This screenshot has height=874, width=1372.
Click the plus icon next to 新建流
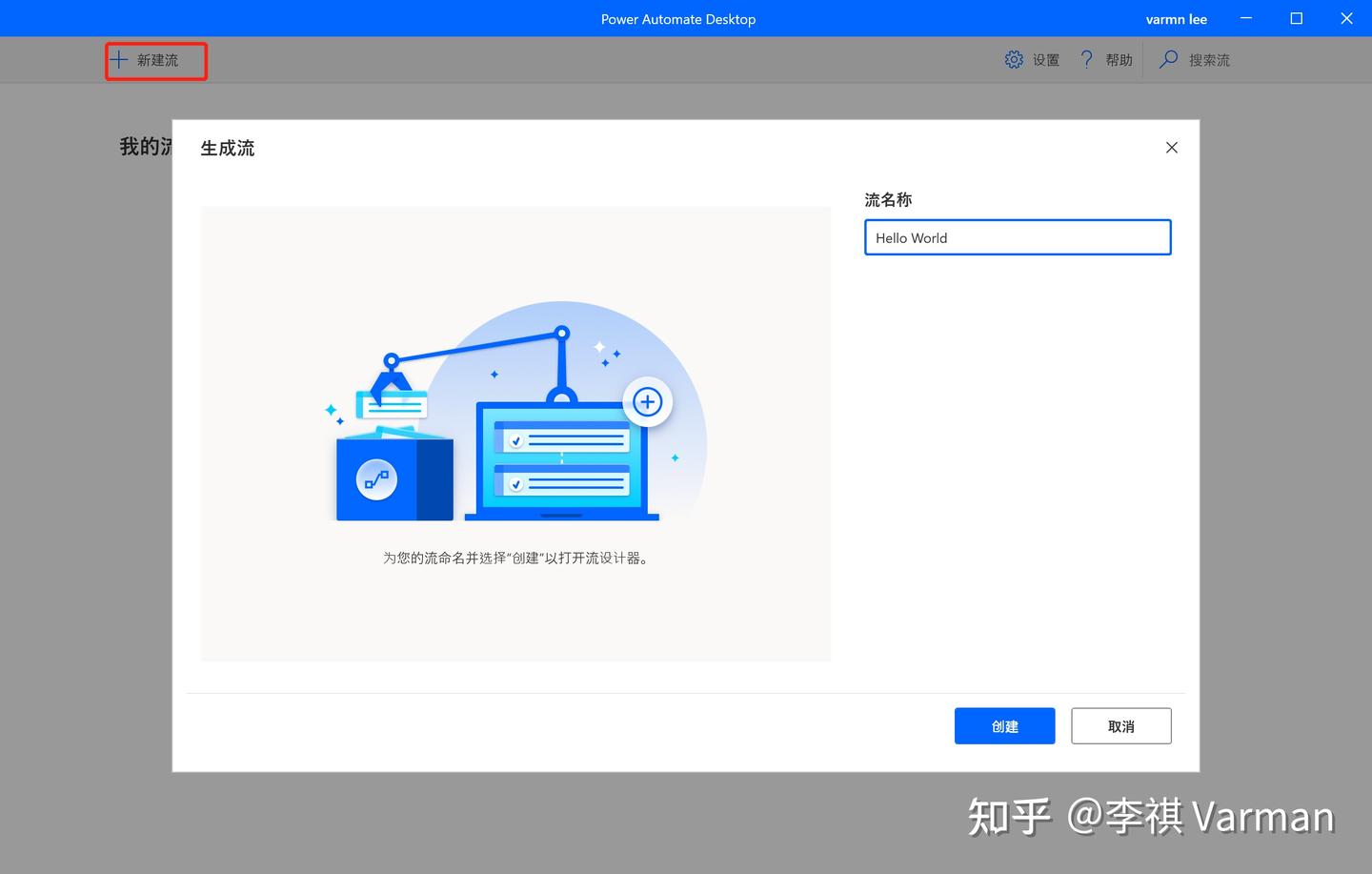(118, 59)
